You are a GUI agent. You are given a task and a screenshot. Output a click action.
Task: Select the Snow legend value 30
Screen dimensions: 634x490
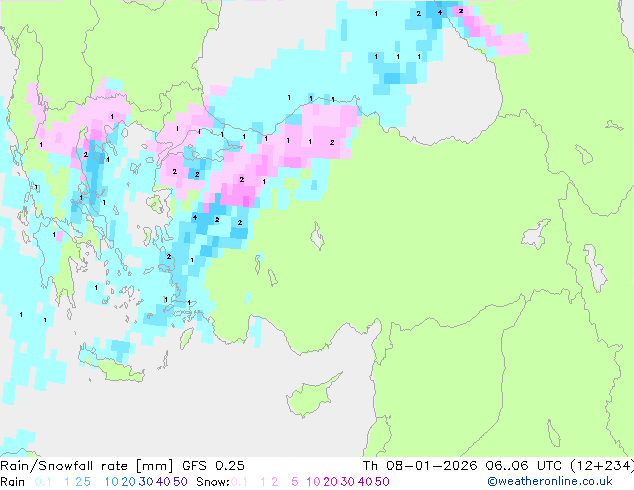348,482
